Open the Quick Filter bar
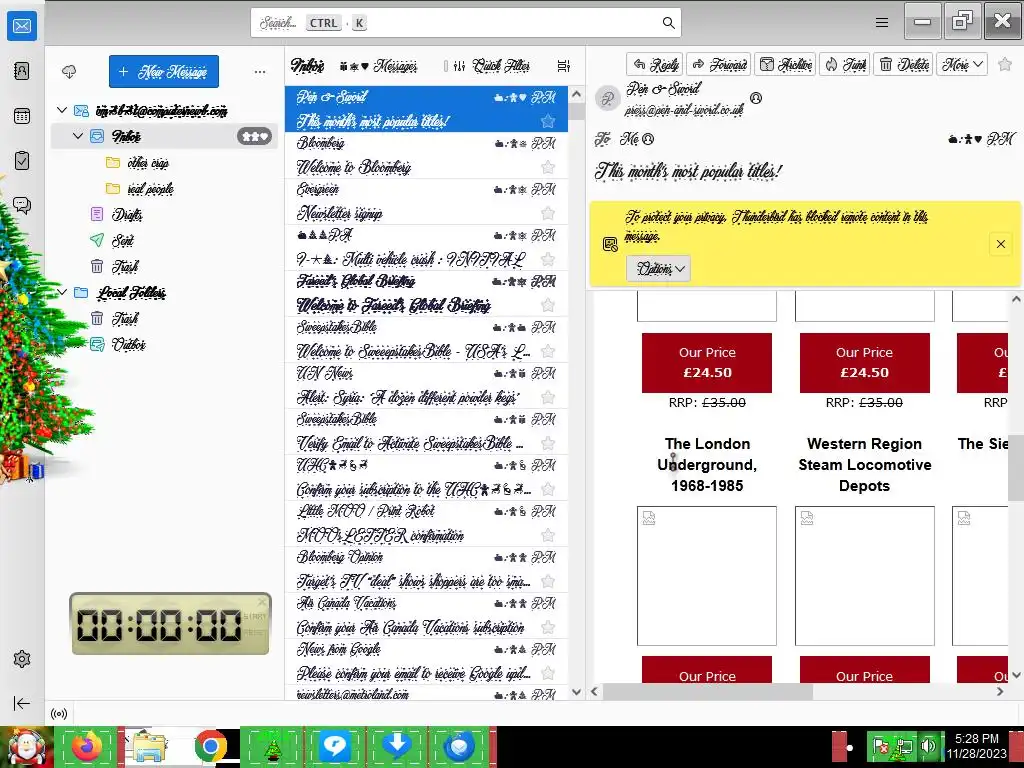Image resolution: width=1024 pixels, height=768 pixels. (492, 66)
